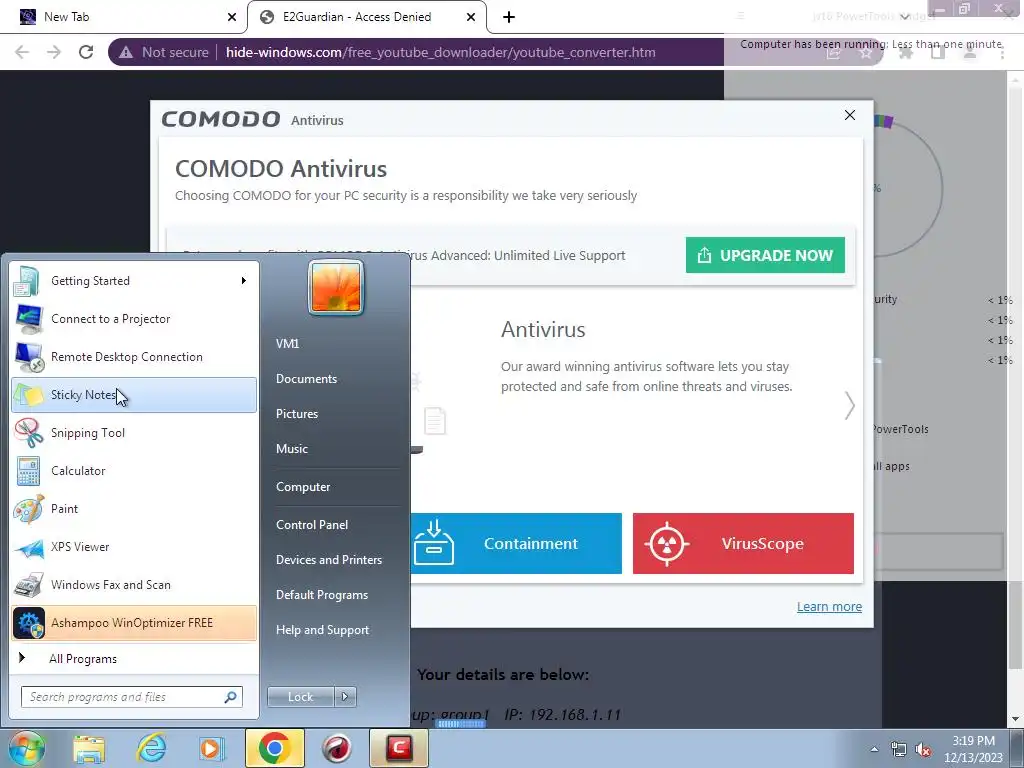Go to next Comodo slide arrow

click(x=849, y=406)
